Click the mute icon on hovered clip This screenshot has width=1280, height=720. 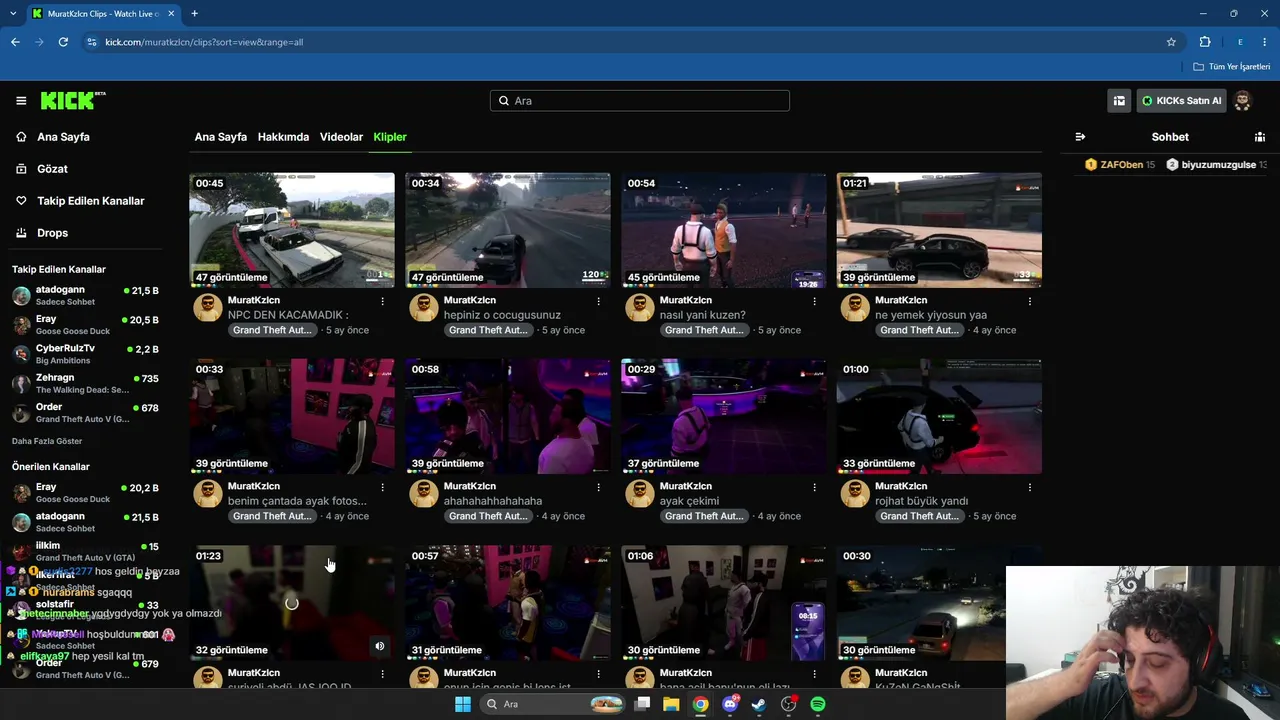(380, 646)
